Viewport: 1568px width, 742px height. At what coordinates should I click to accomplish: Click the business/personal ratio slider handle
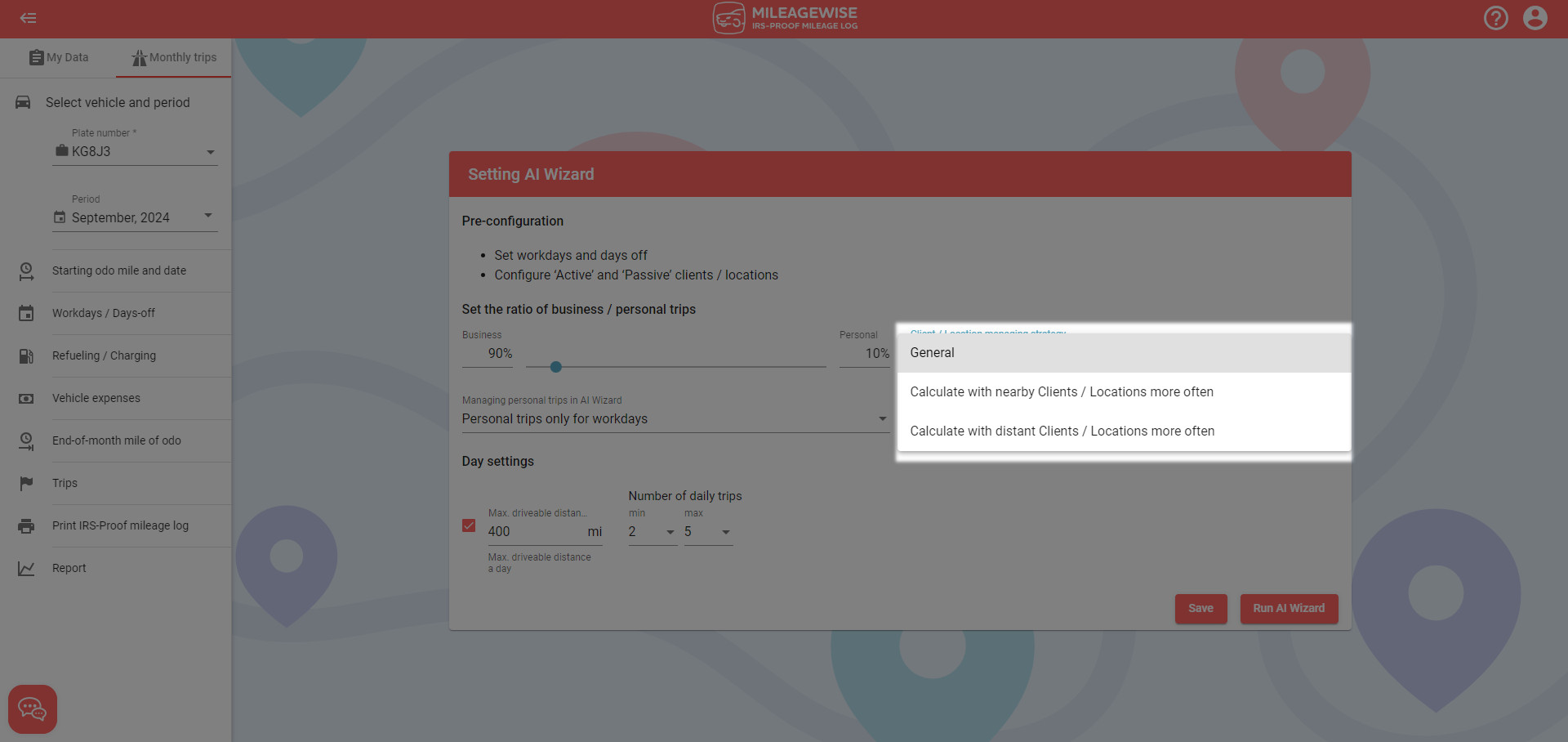[556, 367]
